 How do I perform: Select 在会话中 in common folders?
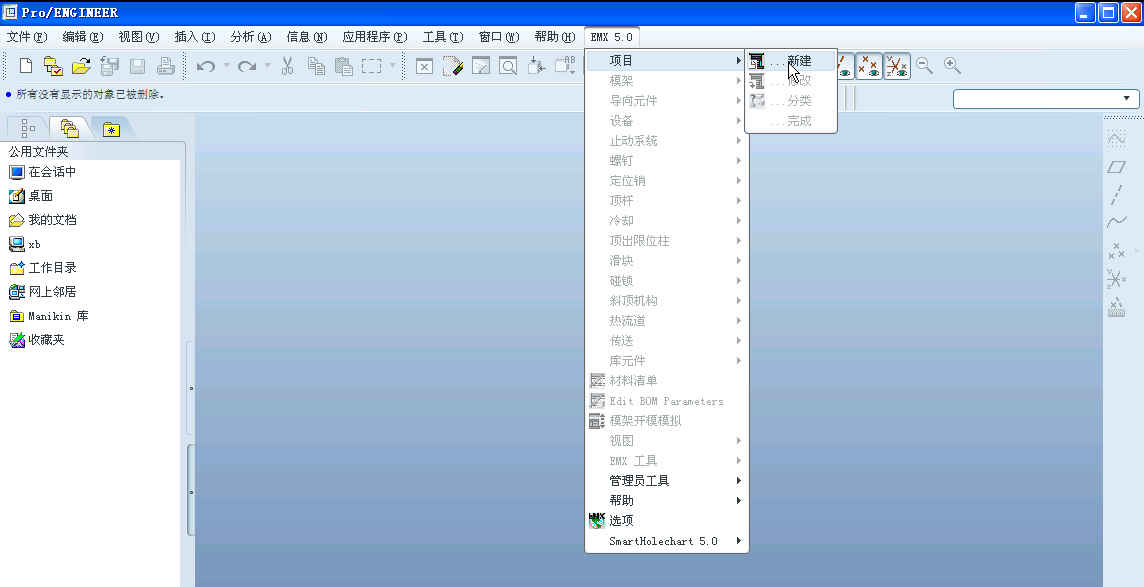[x=42, y=172]
